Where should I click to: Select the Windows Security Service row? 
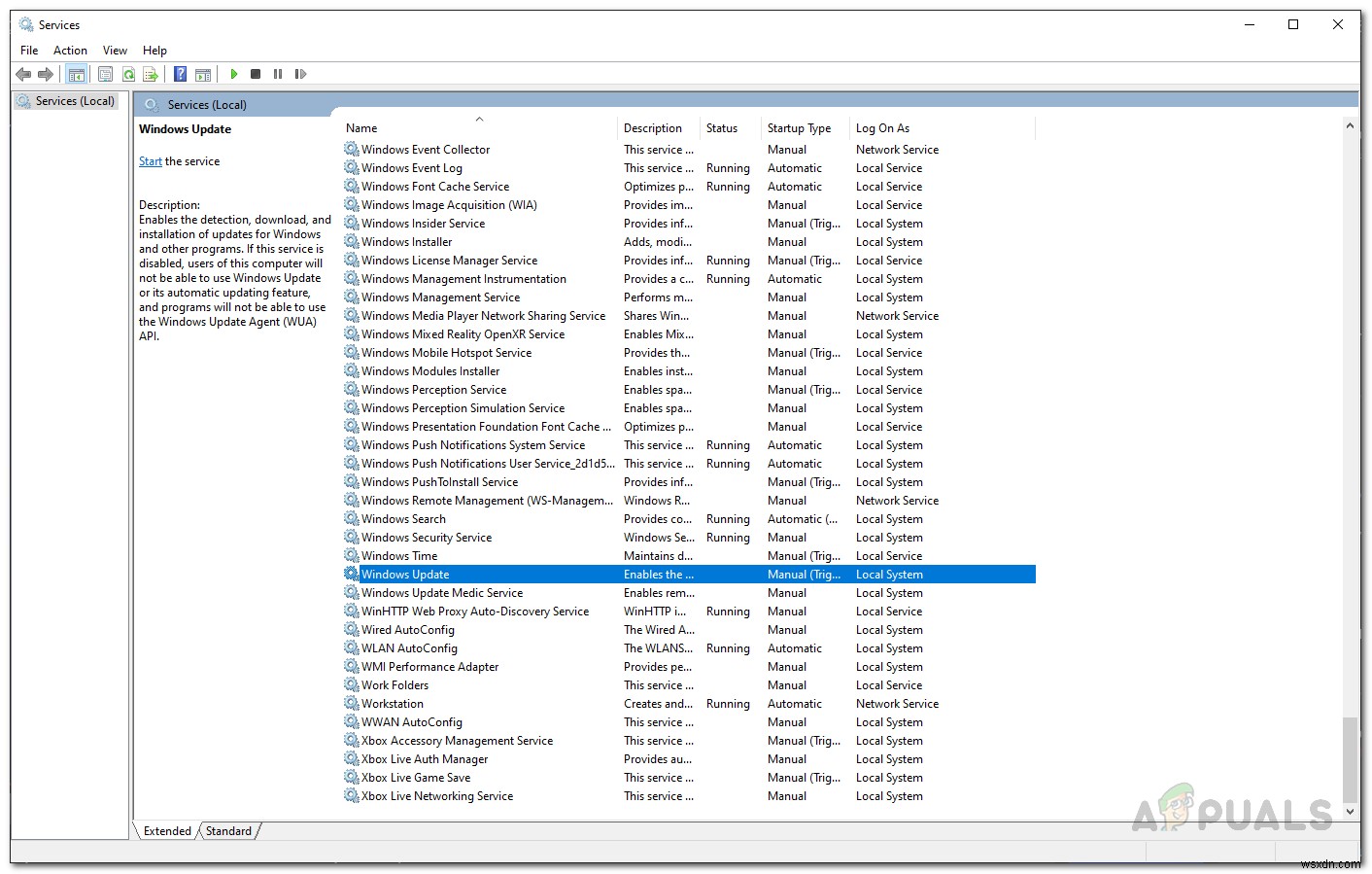click(689, 537)
